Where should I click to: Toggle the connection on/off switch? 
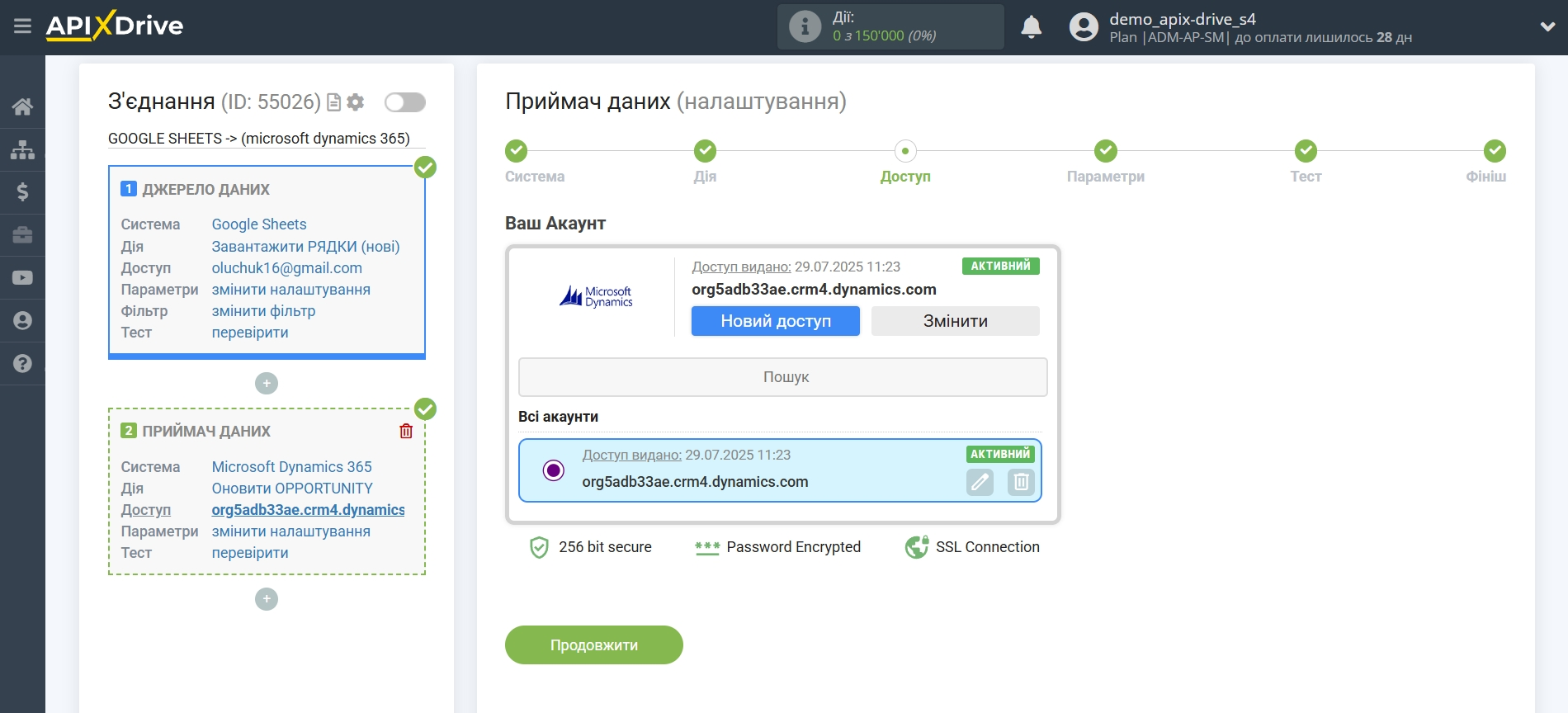coord(405,102)
